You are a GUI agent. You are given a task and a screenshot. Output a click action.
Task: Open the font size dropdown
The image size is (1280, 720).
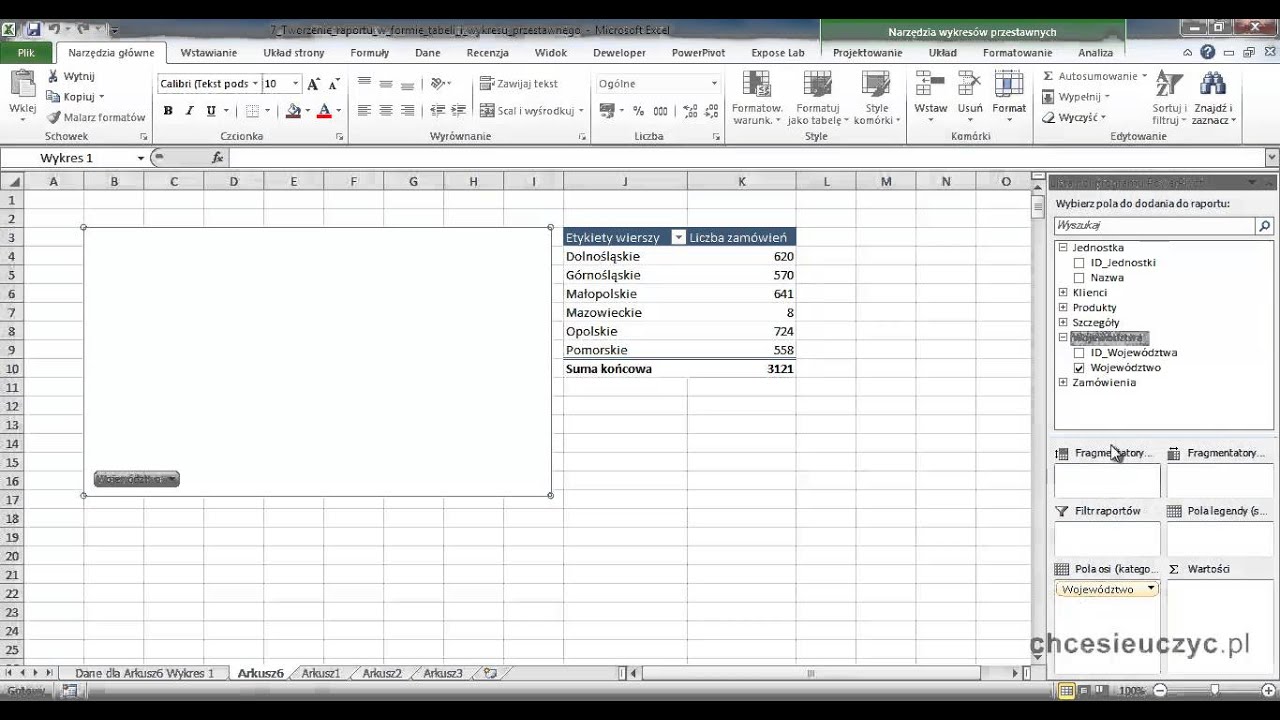(x=295, y=84)
